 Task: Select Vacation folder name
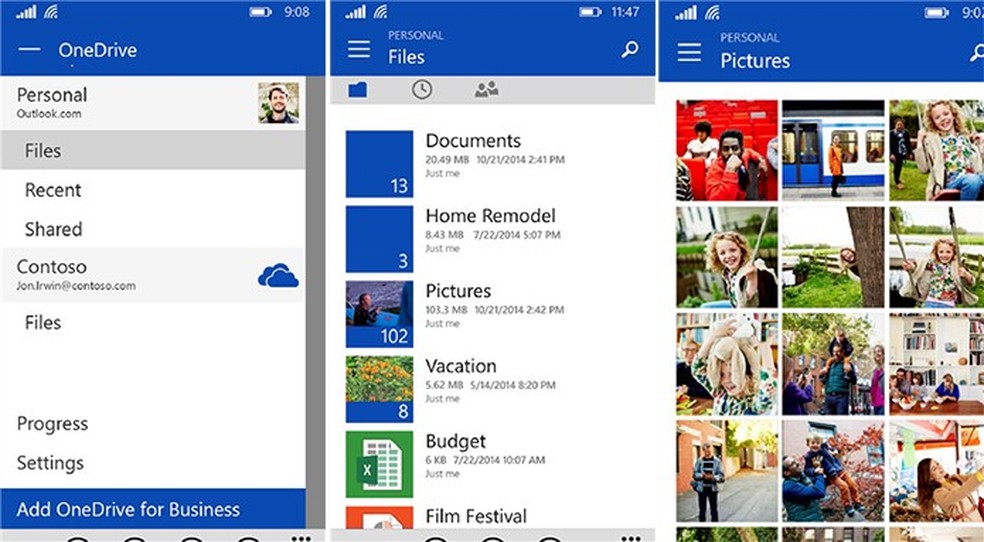[461, 366]
